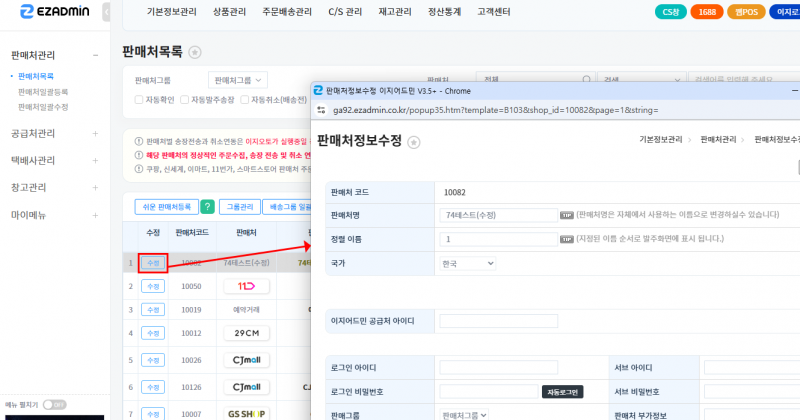The width and height of the screenshot is (800, 420).
Task: Click into the 로그인 아이디 input field
Action: coord(498,367)
